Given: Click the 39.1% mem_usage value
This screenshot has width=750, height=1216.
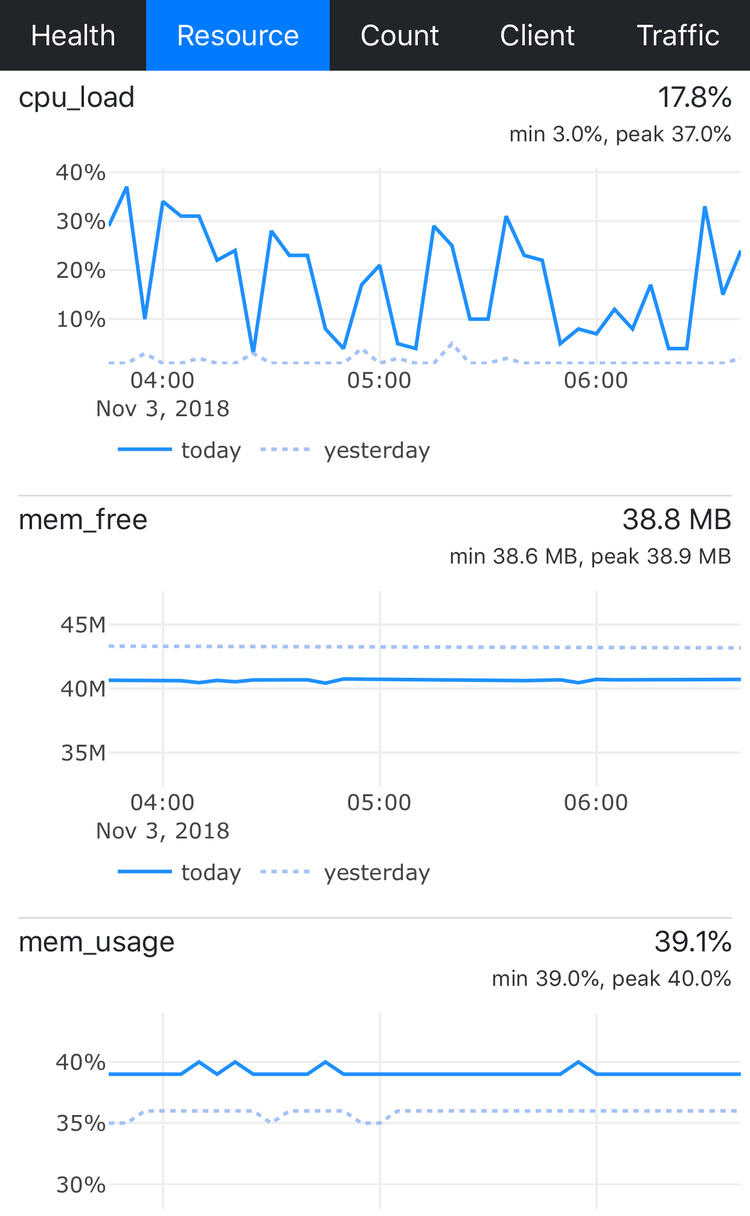Looking at the screenshot, I should pos(694,942).
